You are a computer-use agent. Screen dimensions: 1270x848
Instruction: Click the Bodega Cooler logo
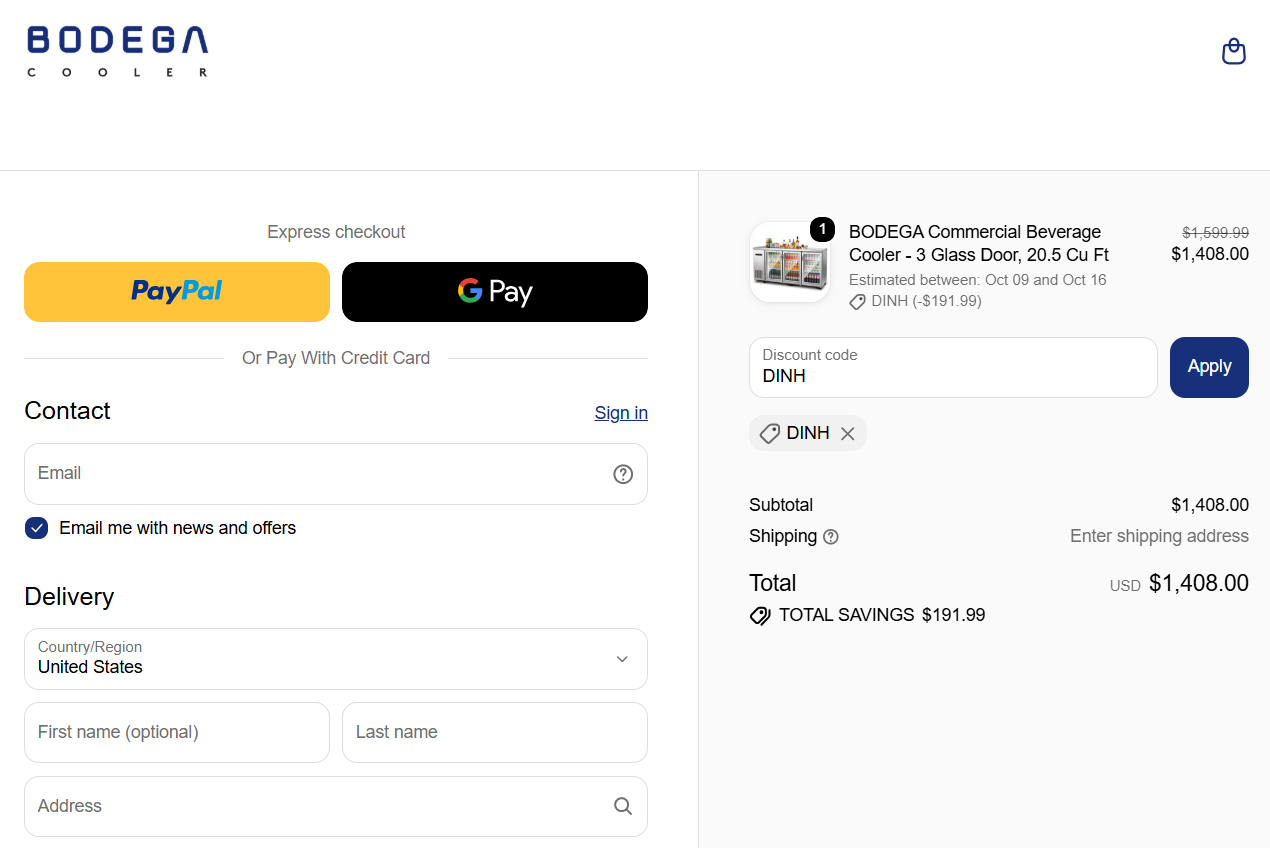tap(118, 51)
